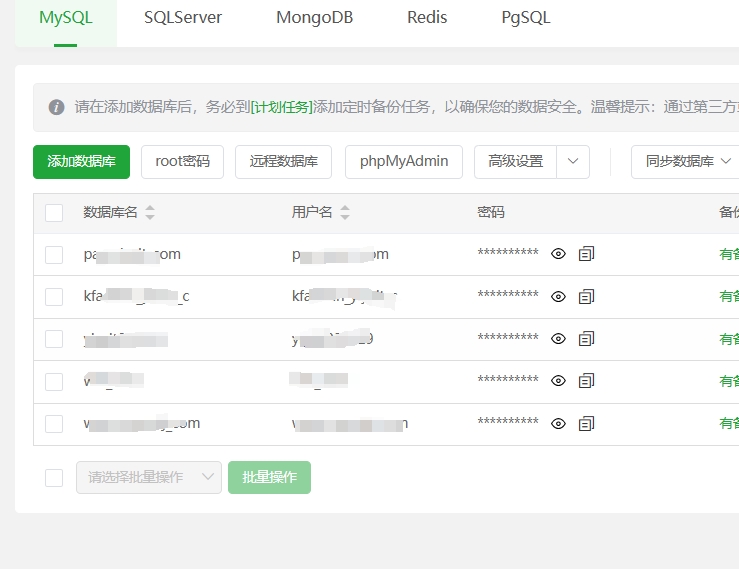Click the 高级设置 button

coord(516,162)
